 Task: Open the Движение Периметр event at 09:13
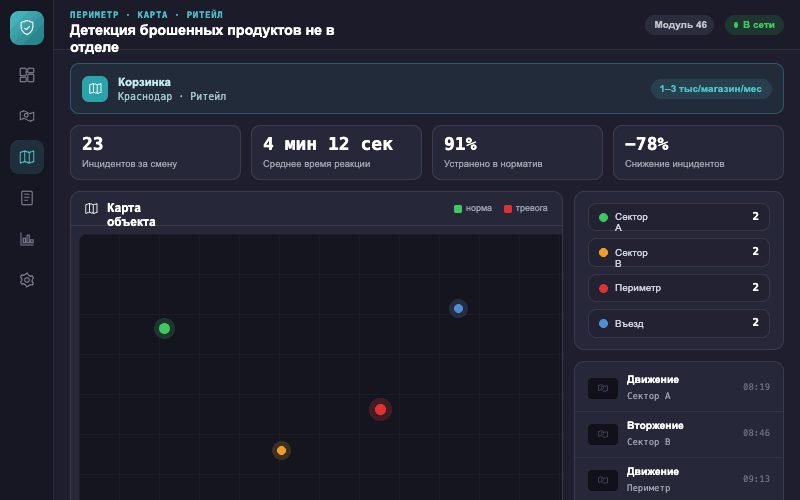tap(679, 480)
